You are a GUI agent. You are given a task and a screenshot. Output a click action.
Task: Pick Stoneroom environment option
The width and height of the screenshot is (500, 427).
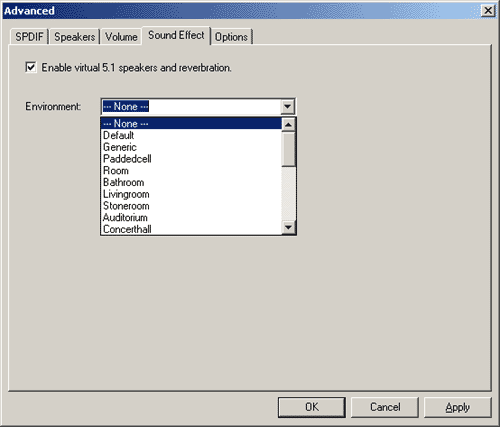click(191, 206)
